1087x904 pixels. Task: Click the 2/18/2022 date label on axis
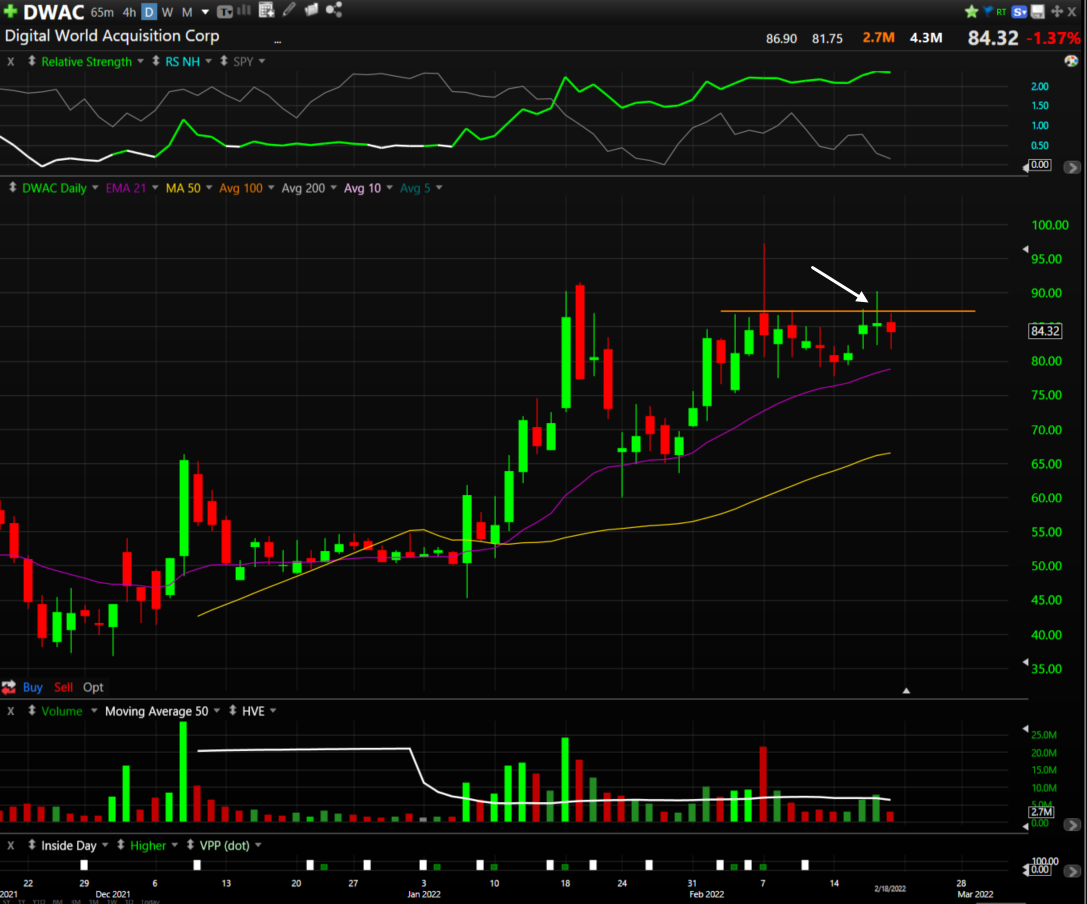click(890, 889)
